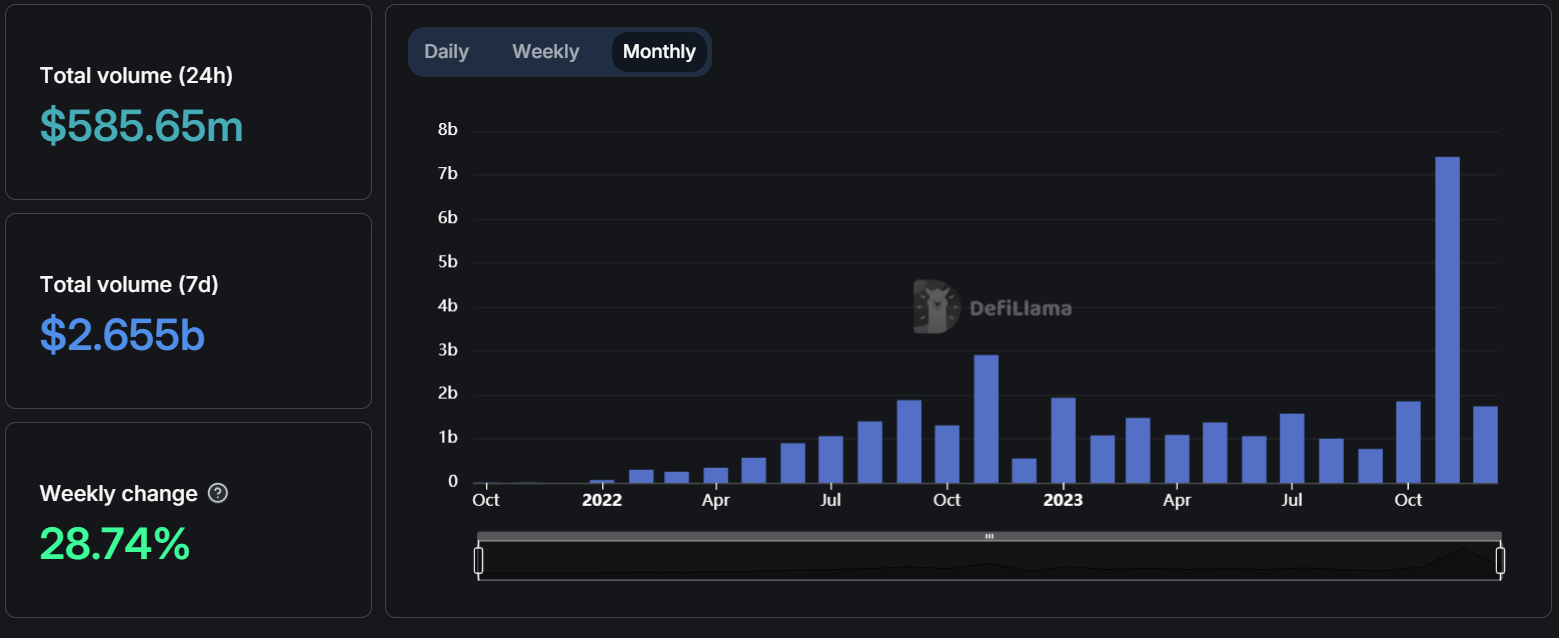This screenshot has height=638, width=1559.
Task: Select the Total volume (7d) value $2.655b
Action: [x=122, y=335]
